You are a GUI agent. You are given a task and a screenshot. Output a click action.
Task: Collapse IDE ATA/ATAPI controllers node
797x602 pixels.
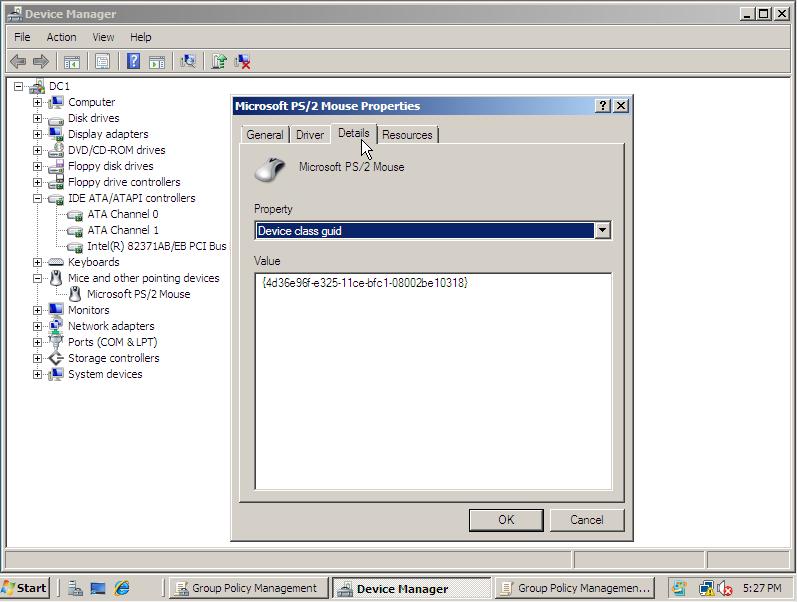[37, 198]
